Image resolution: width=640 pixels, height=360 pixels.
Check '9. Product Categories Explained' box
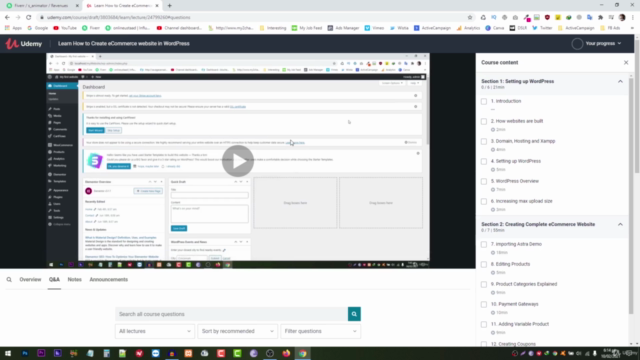[x=484, y=284]
